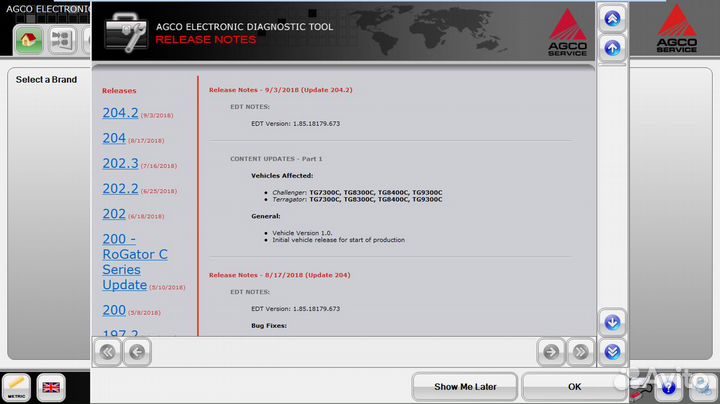Go to first page double-left arrow
Screen dimensions: 720x404
[107, 352]
